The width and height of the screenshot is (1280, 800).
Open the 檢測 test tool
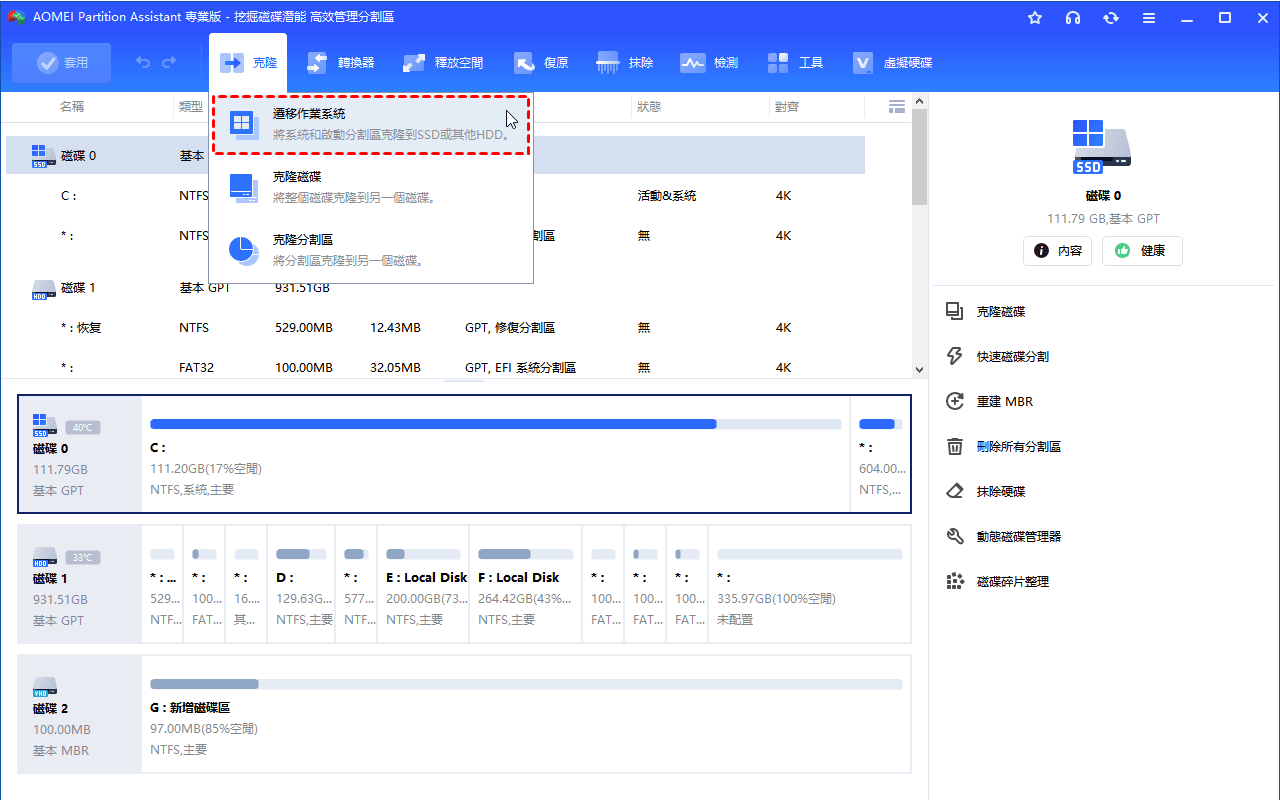tap(709, 63)
